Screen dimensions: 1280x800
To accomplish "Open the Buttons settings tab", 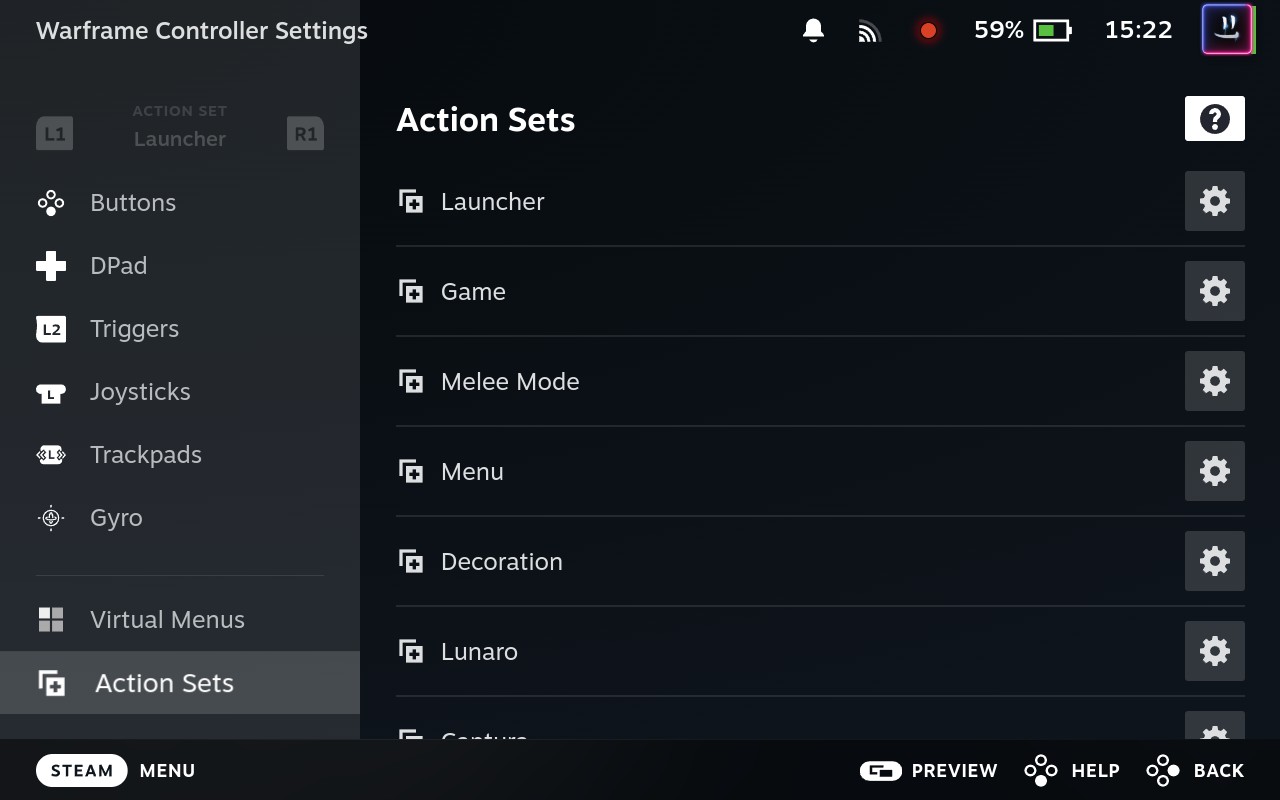I will click(x=133, y=203).
